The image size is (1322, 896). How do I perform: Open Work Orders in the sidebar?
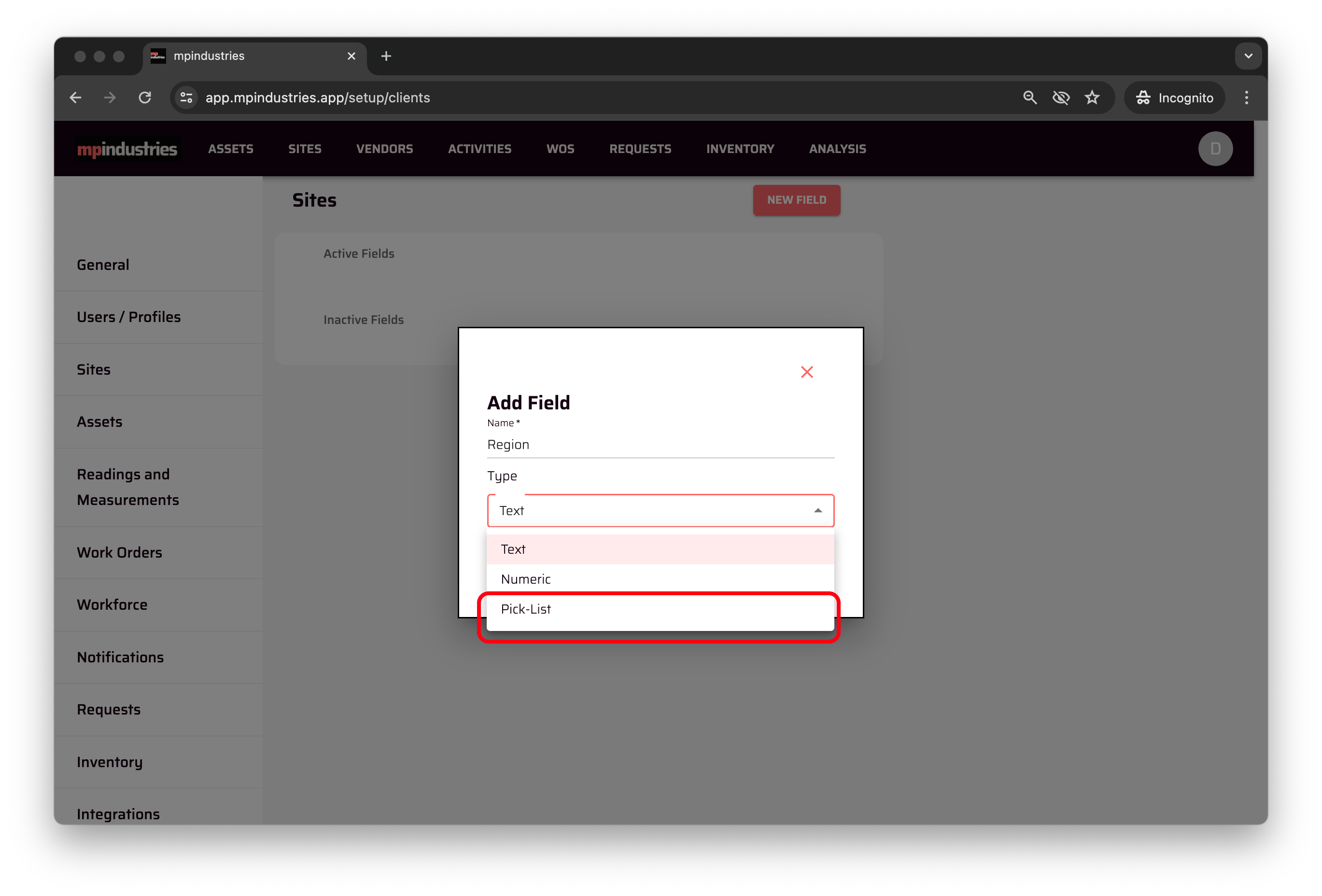119,553
